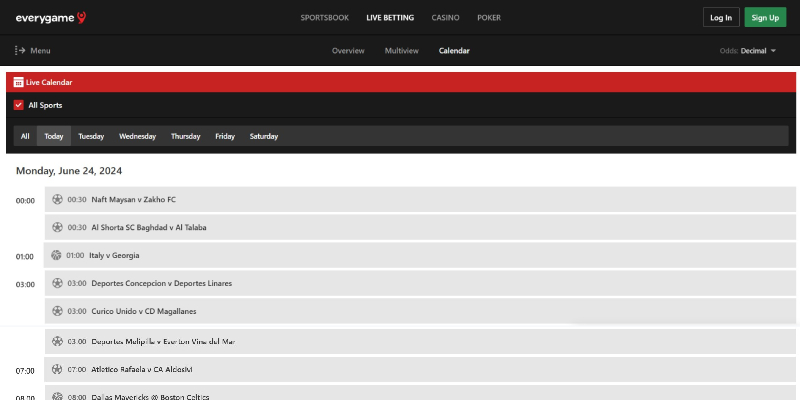Toggle the All Sports checkbox
This screenshot has width=800, height=400.
pyautogui.click(x=19, y=105)
